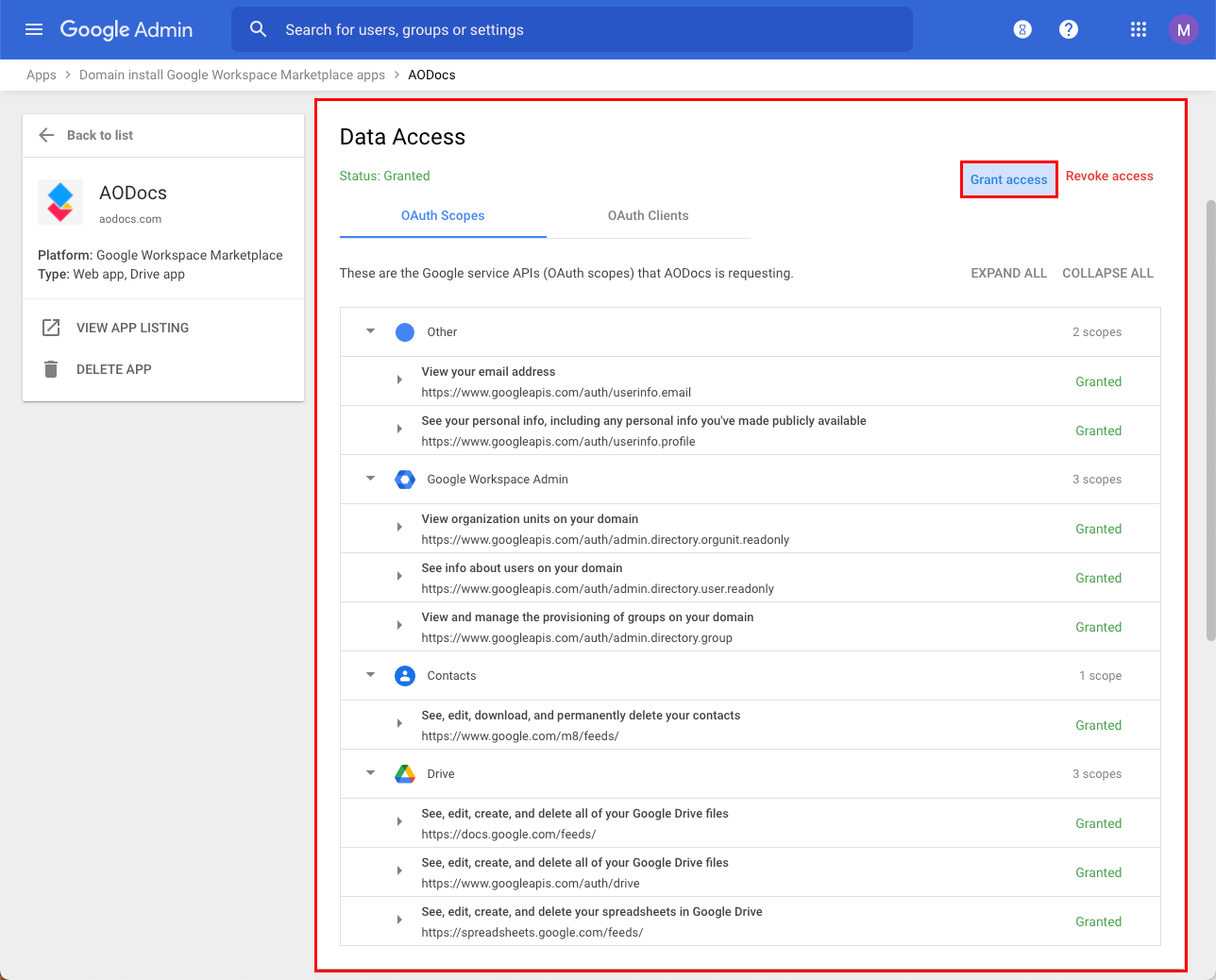
Task: Open the main hamburger menu
Action: pos(34,29)
